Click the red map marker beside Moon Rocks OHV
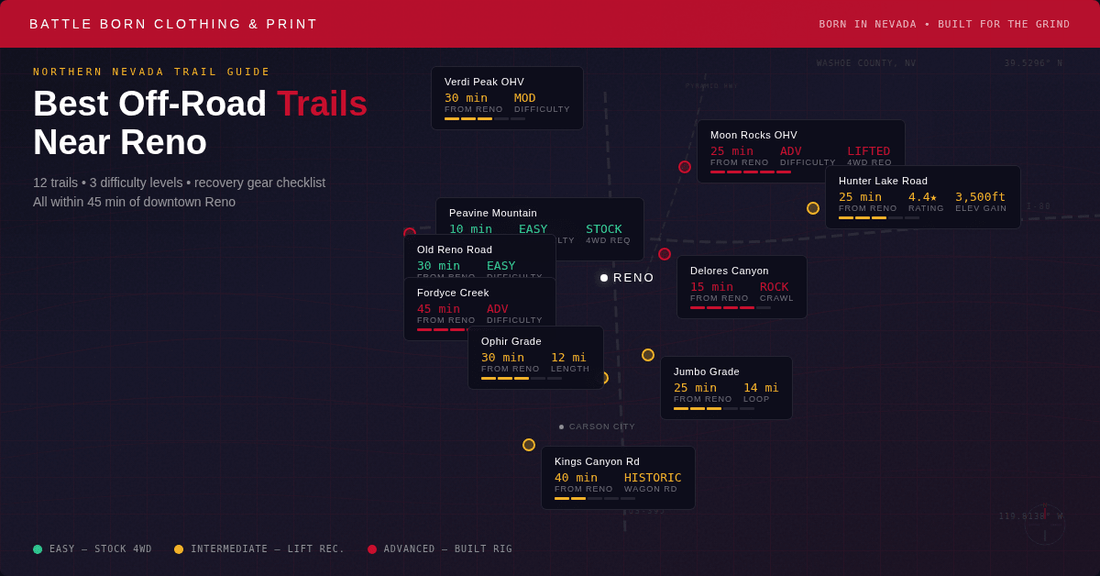The image size is (1100, 576). [x=685, y=167]
